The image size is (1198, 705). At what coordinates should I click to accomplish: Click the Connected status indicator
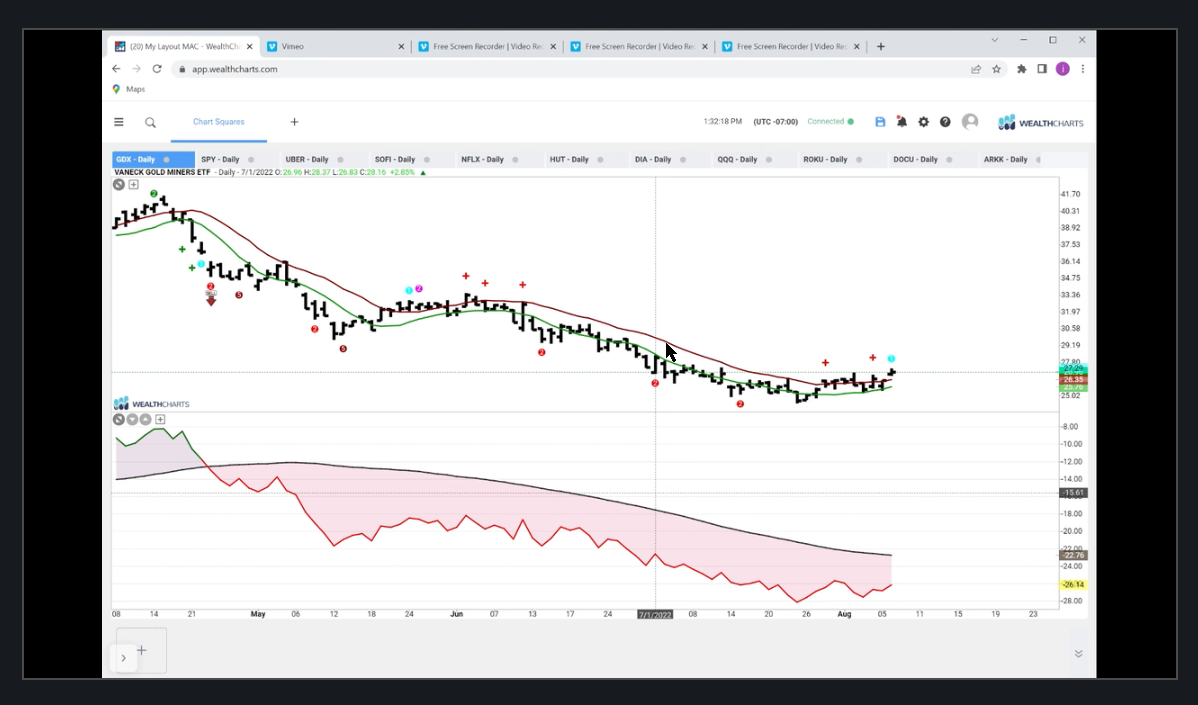[x=831, y=121]
